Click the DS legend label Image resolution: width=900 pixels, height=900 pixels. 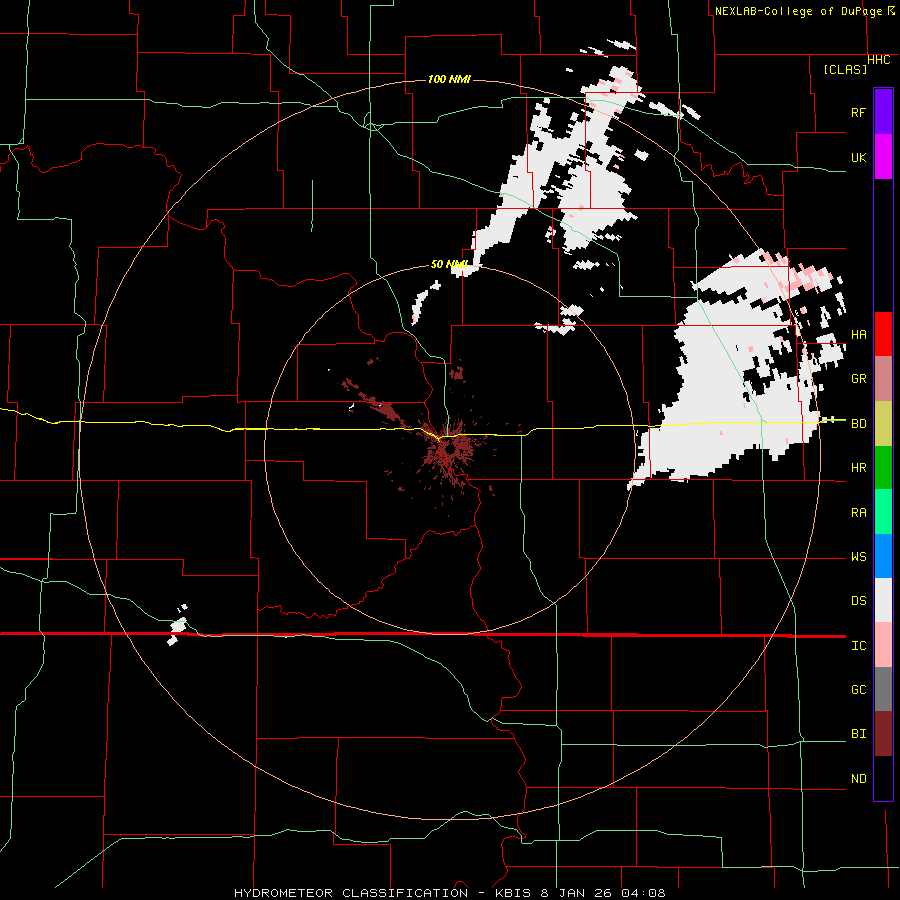(858, 600)
